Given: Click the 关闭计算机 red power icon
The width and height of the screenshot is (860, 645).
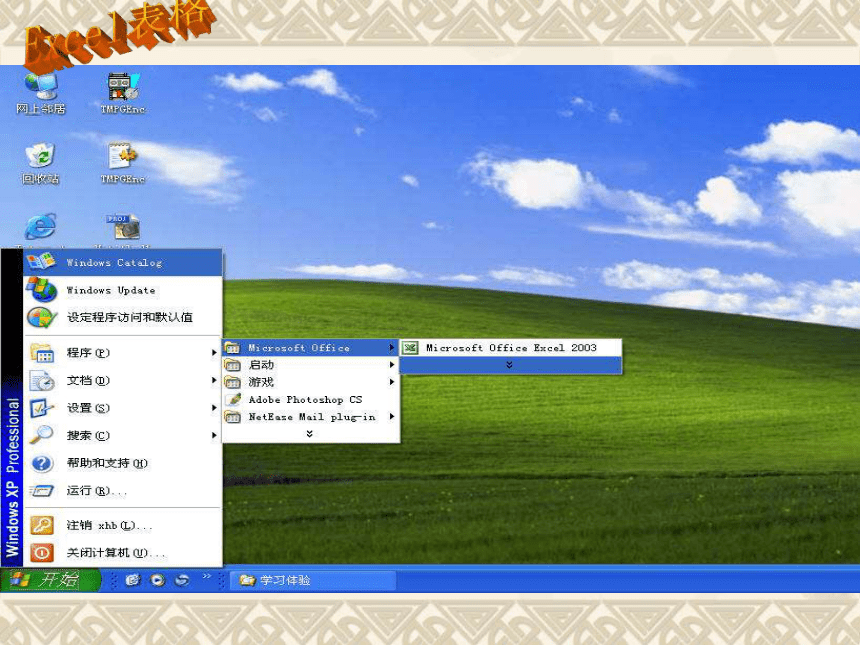Looking at the screenshot, I should pos(42,552).
